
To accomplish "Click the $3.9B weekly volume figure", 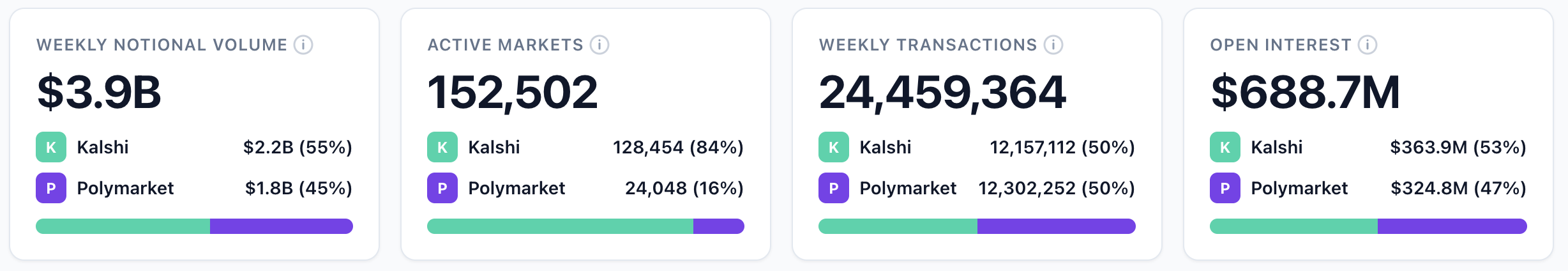I will pos(100,92).
